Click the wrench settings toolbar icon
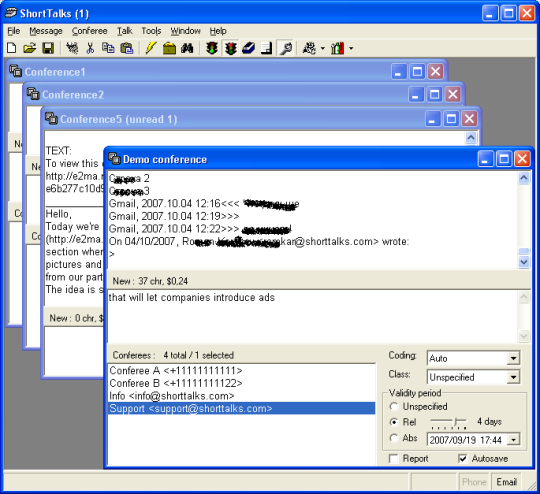The width and height of the screenshot is (540, 494). [x=285, y=48]
